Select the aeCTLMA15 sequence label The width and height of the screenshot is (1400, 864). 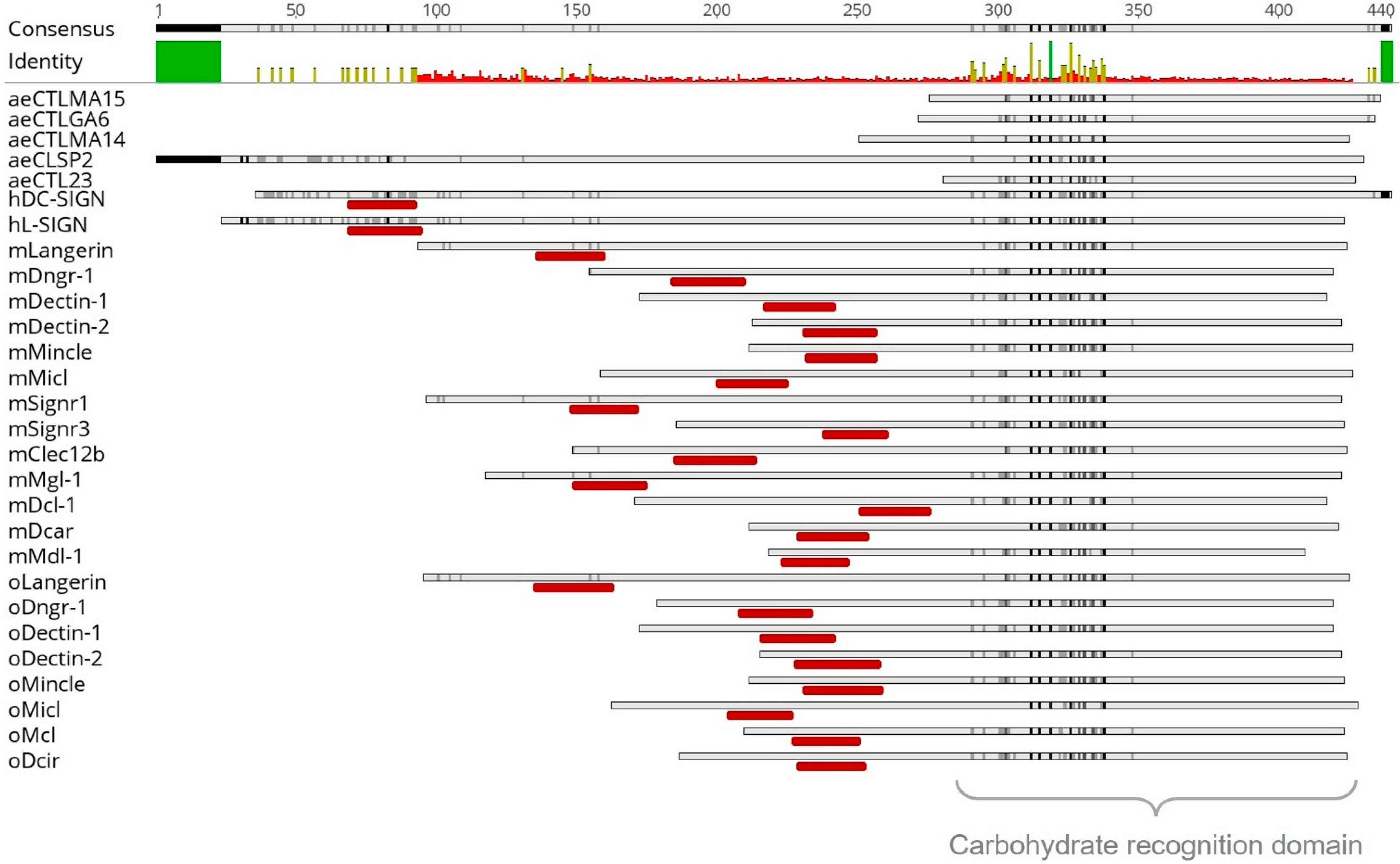tap(66, 98)
